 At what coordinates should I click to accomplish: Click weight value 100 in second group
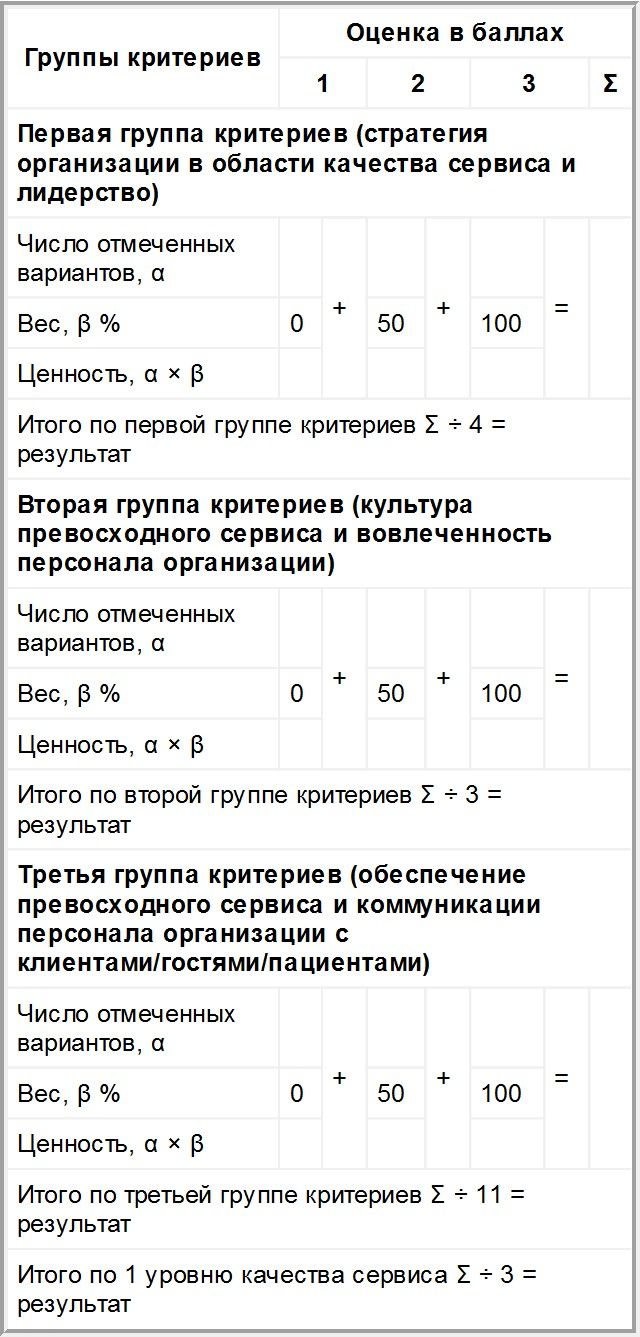(x=501, y=693)
